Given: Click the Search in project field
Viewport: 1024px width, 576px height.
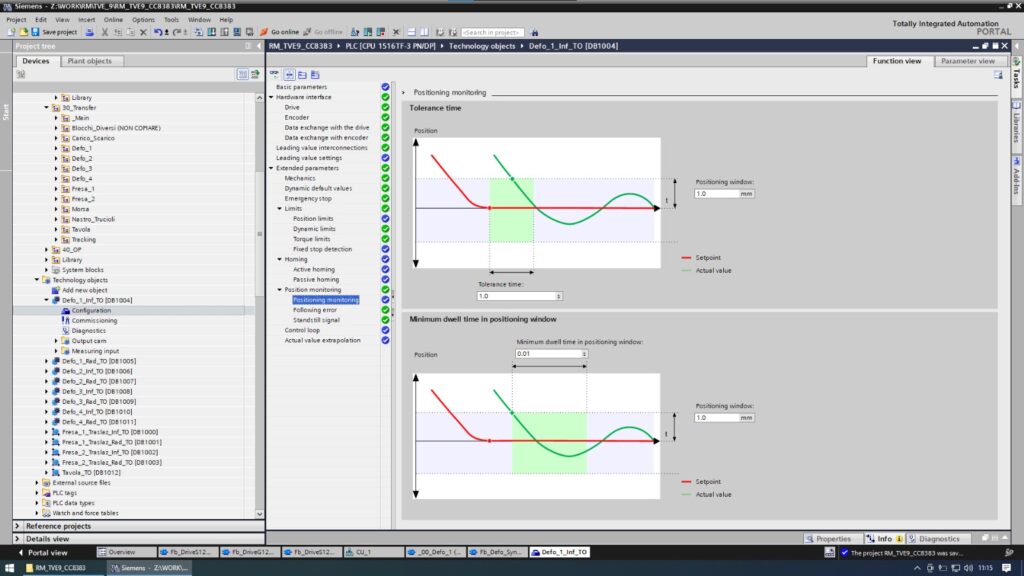Looking at the screenshot, I should [492, 32].
